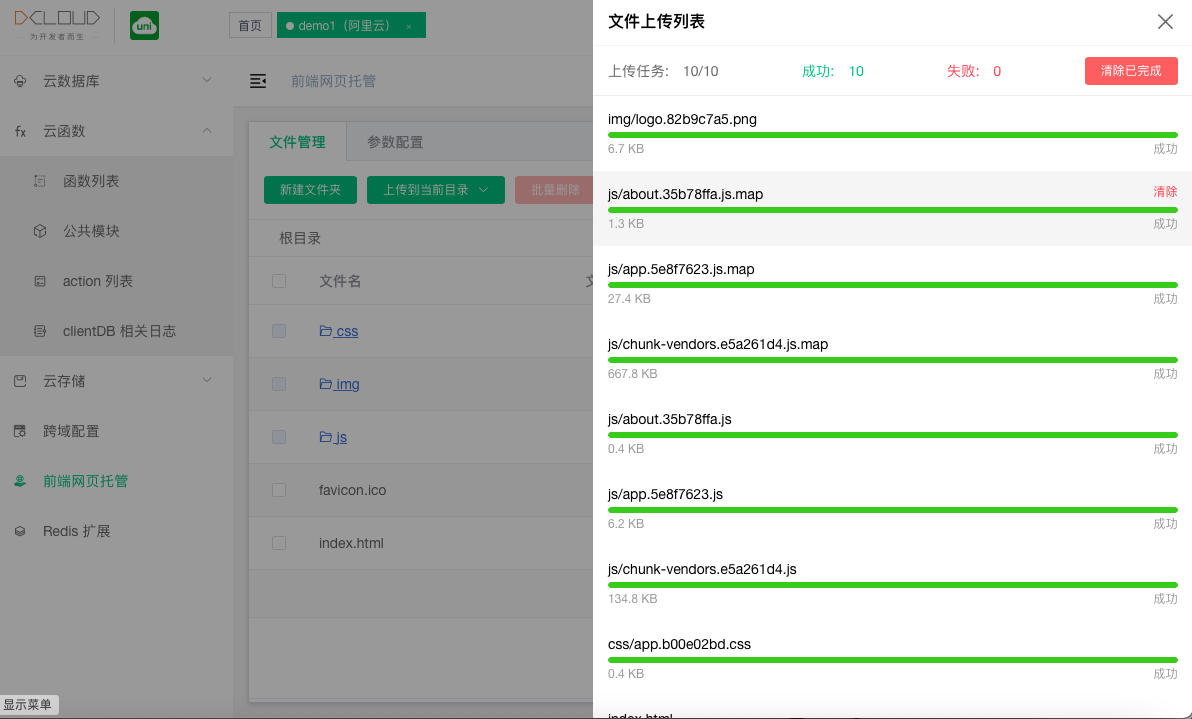Image resolution: width=1192 pixels, height=719 pixels.
Task: Click the 前端网页托管 breadcrumb title
Action: [x=334, y=81]
